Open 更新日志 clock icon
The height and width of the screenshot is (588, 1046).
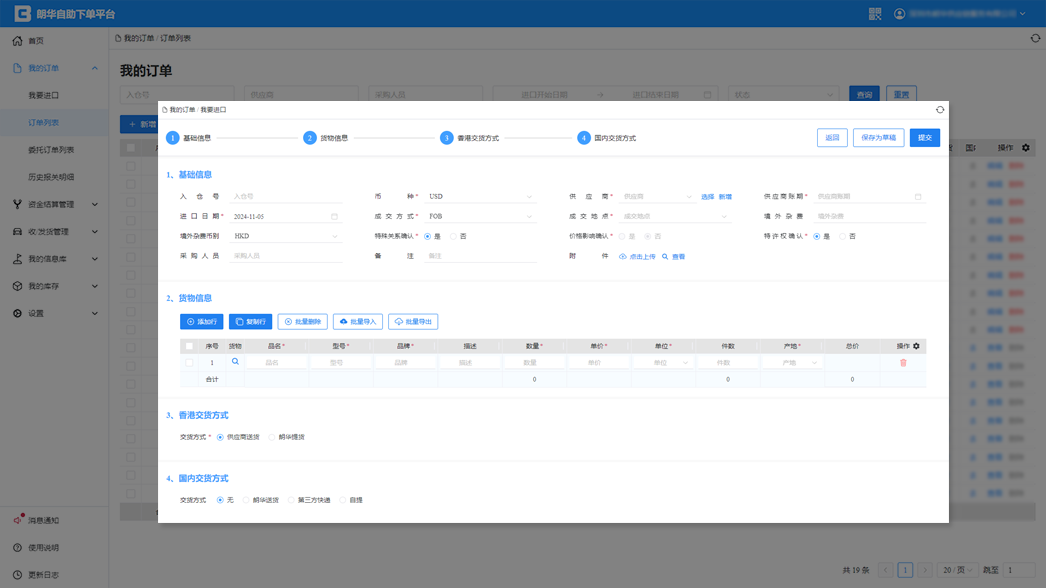pyautogui.click(x=17, y=575)
